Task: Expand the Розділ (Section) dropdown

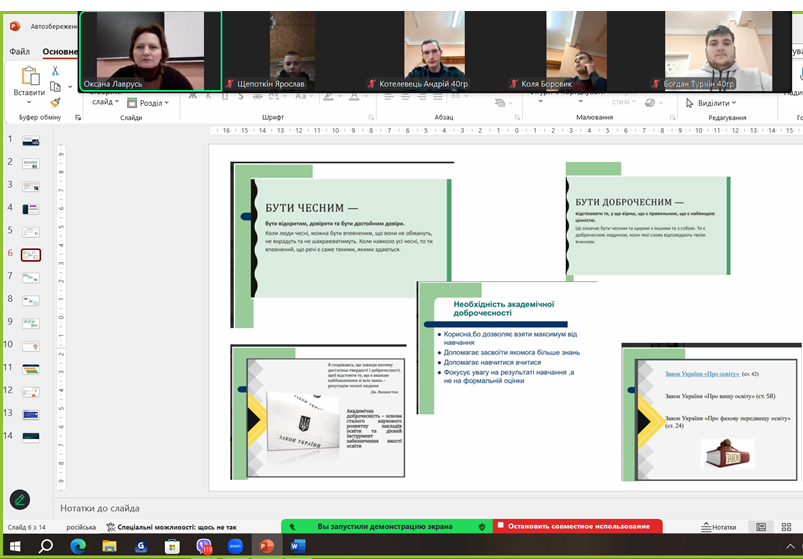Action: click(x=150, y=102)
